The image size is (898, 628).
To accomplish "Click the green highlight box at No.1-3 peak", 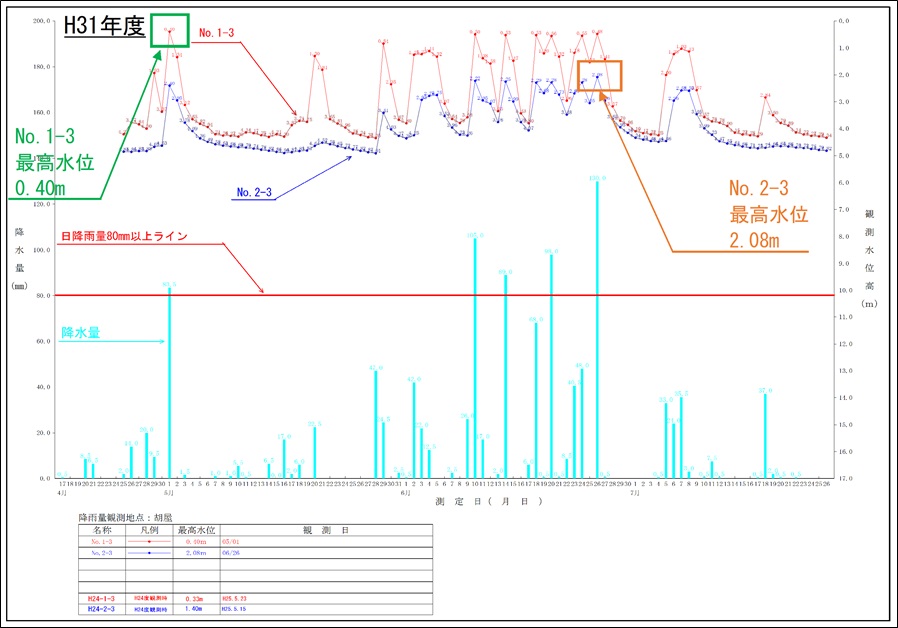I will click(169, 29).
